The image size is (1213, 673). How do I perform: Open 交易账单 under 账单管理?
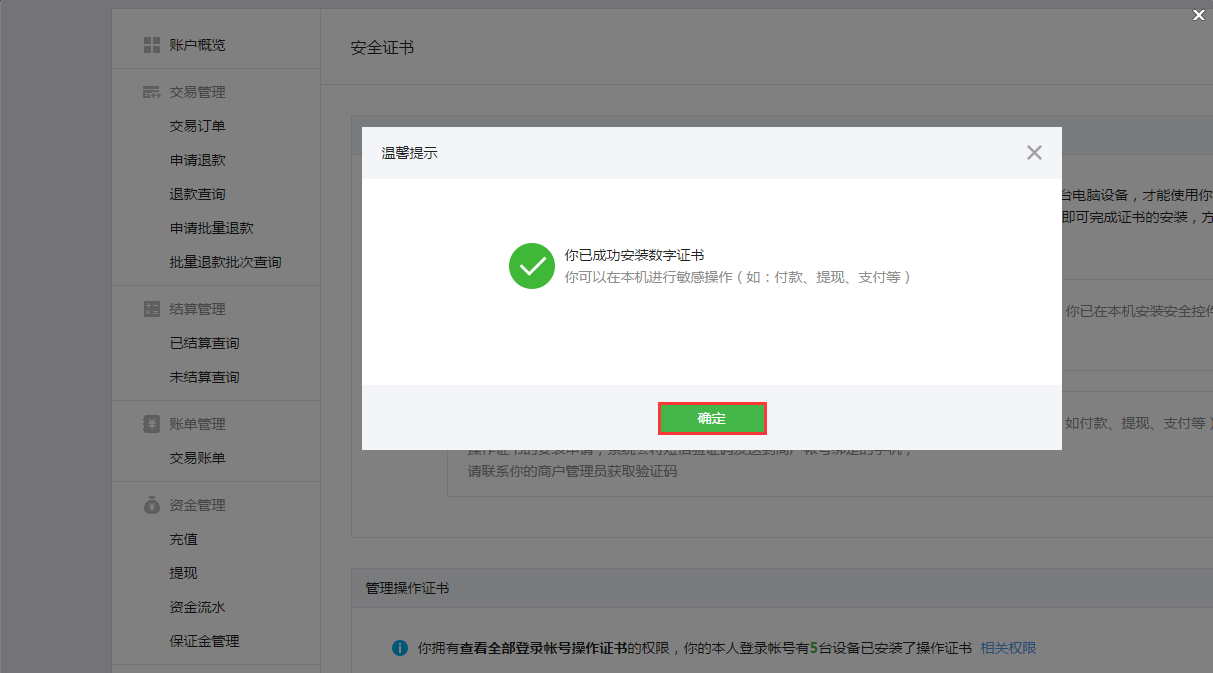[x=197, y=458]
